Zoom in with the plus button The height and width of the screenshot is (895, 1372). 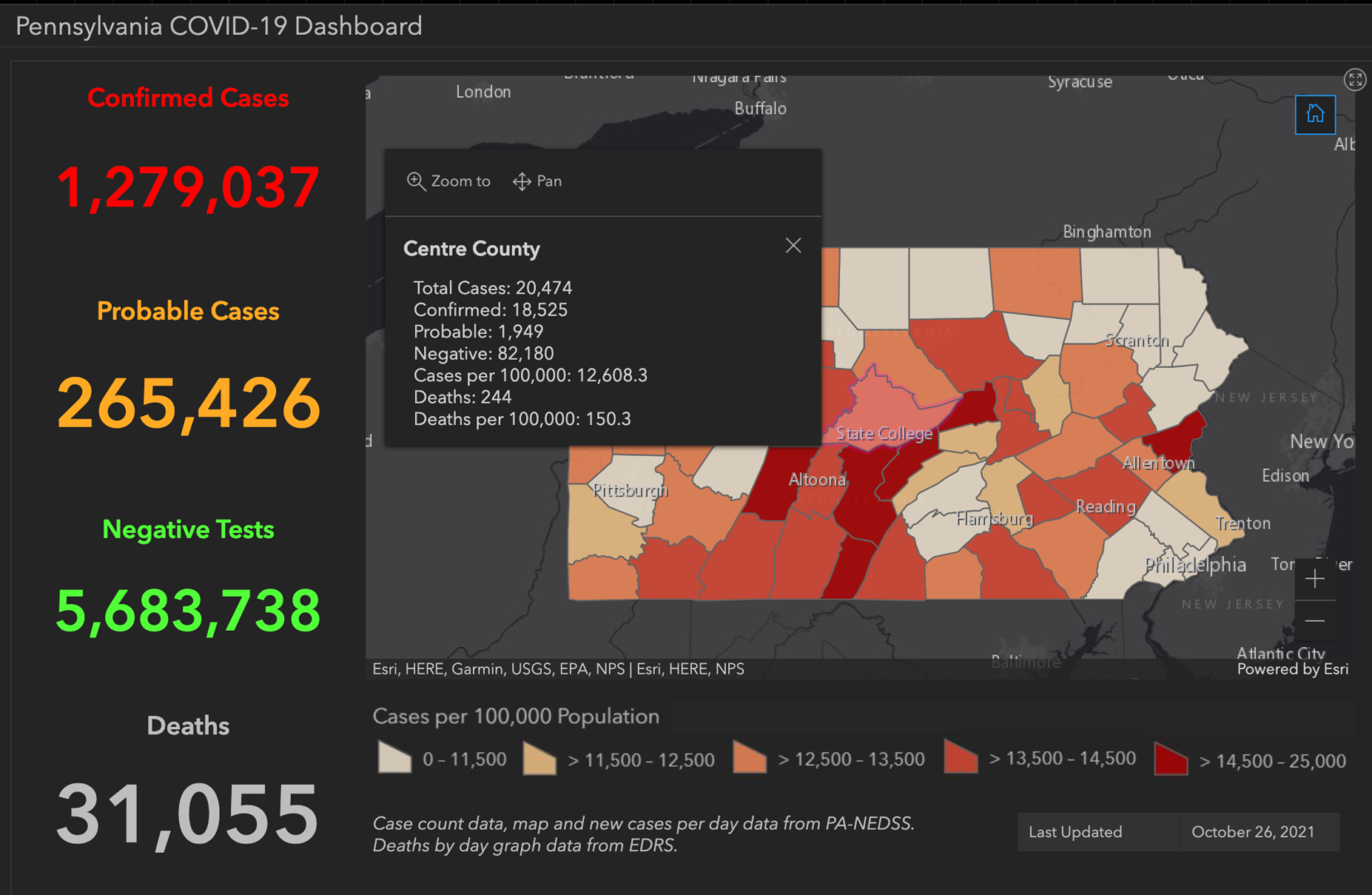pyautogui.click(x=1315, y=578)
